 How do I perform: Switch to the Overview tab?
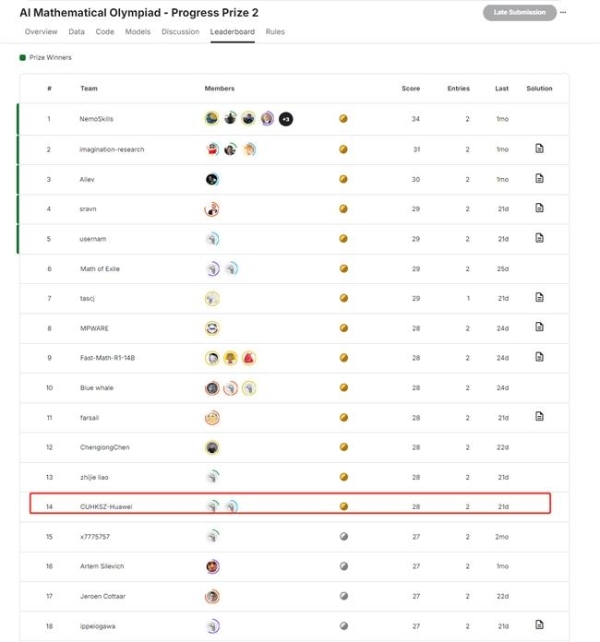coord(41,32)
